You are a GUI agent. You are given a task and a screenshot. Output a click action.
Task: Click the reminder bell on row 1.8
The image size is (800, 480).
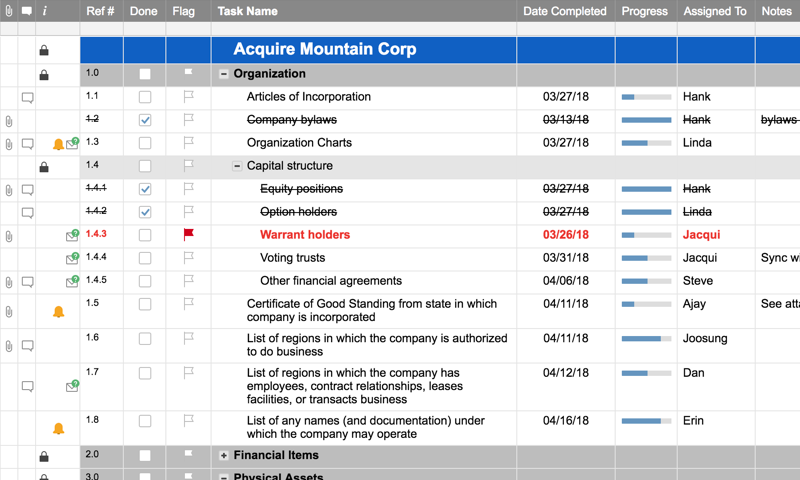(x=58, y=429)
